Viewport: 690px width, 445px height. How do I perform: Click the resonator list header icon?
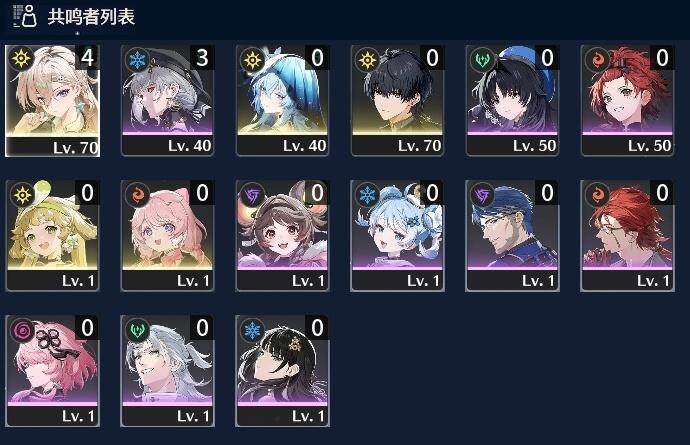tap(24, 16)
